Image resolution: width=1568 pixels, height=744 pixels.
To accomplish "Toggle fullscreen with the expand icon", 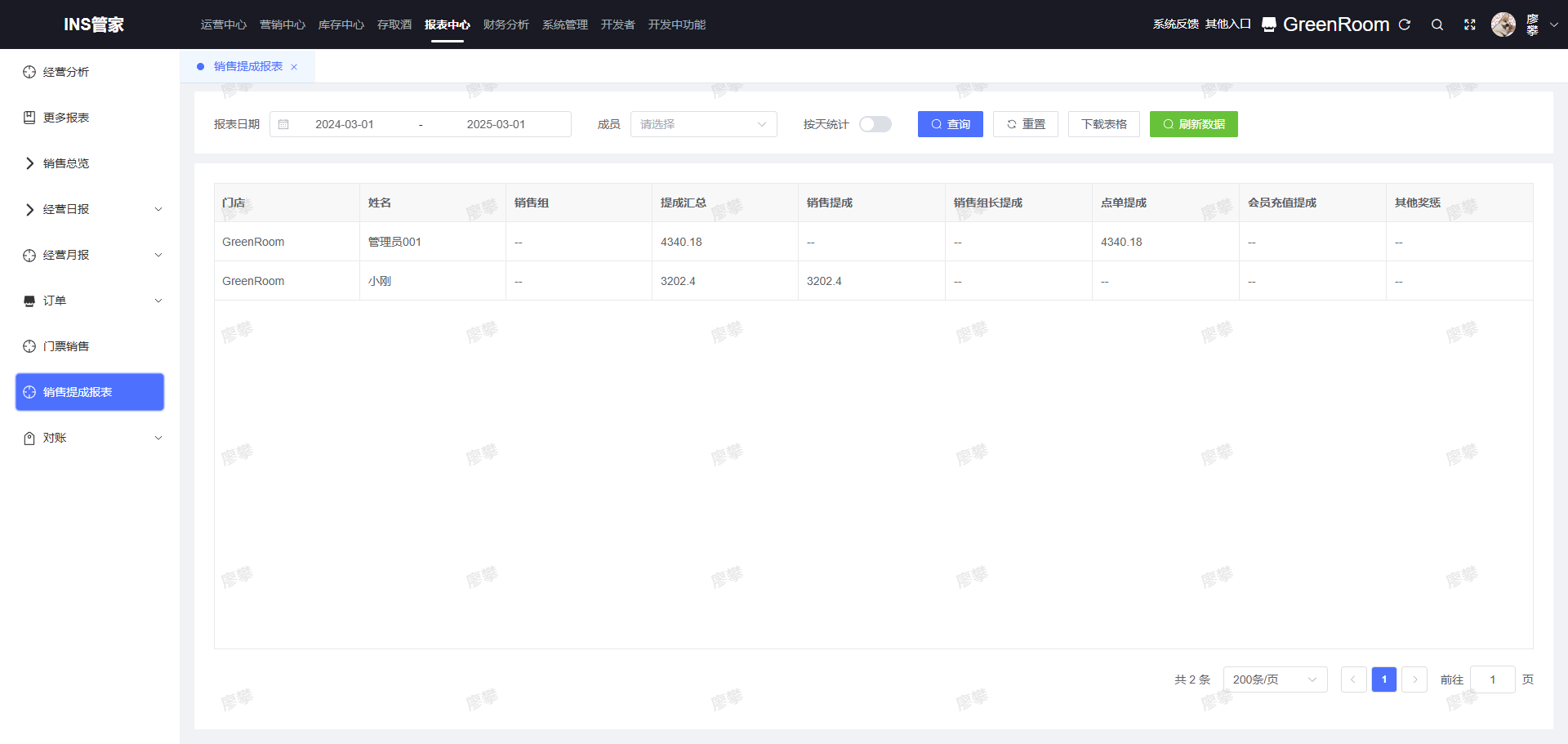I will click(x=1470, y=25).
